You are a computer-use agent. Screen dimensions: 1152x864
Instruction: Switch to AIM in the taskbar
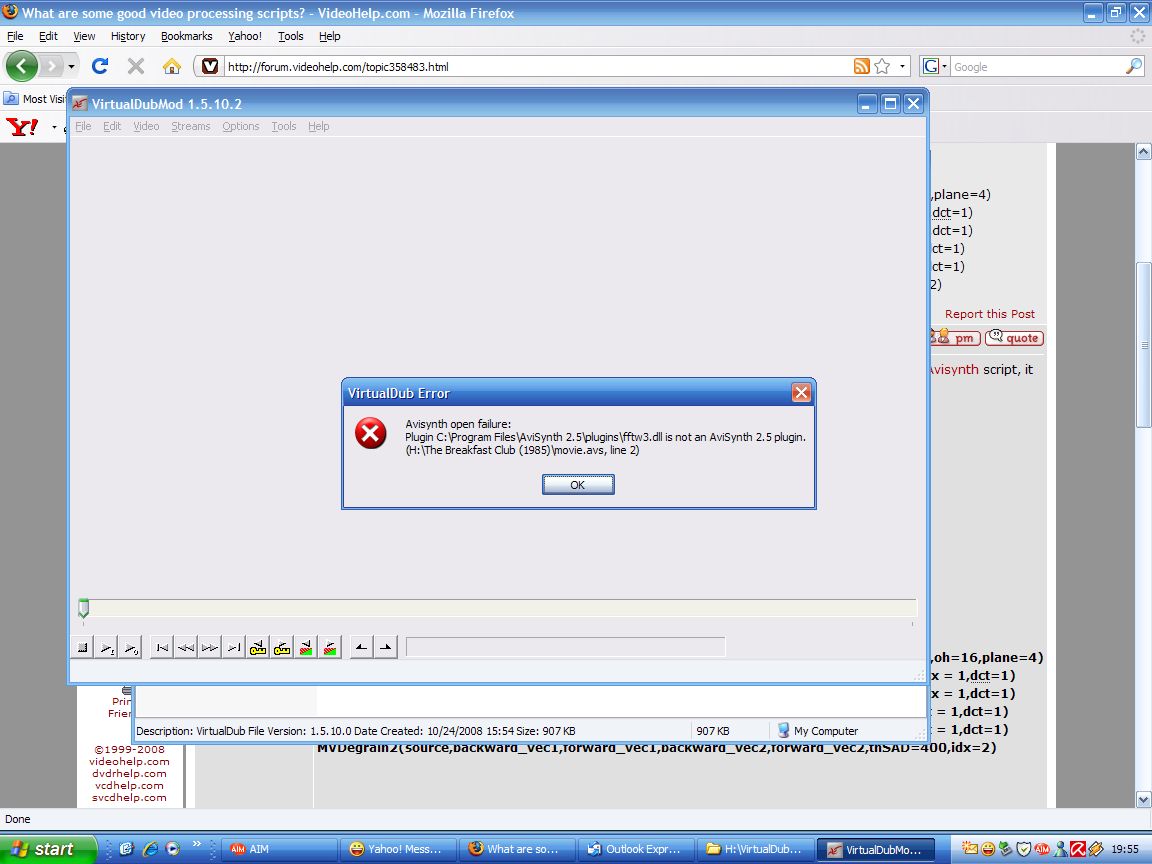pos(279,849)
